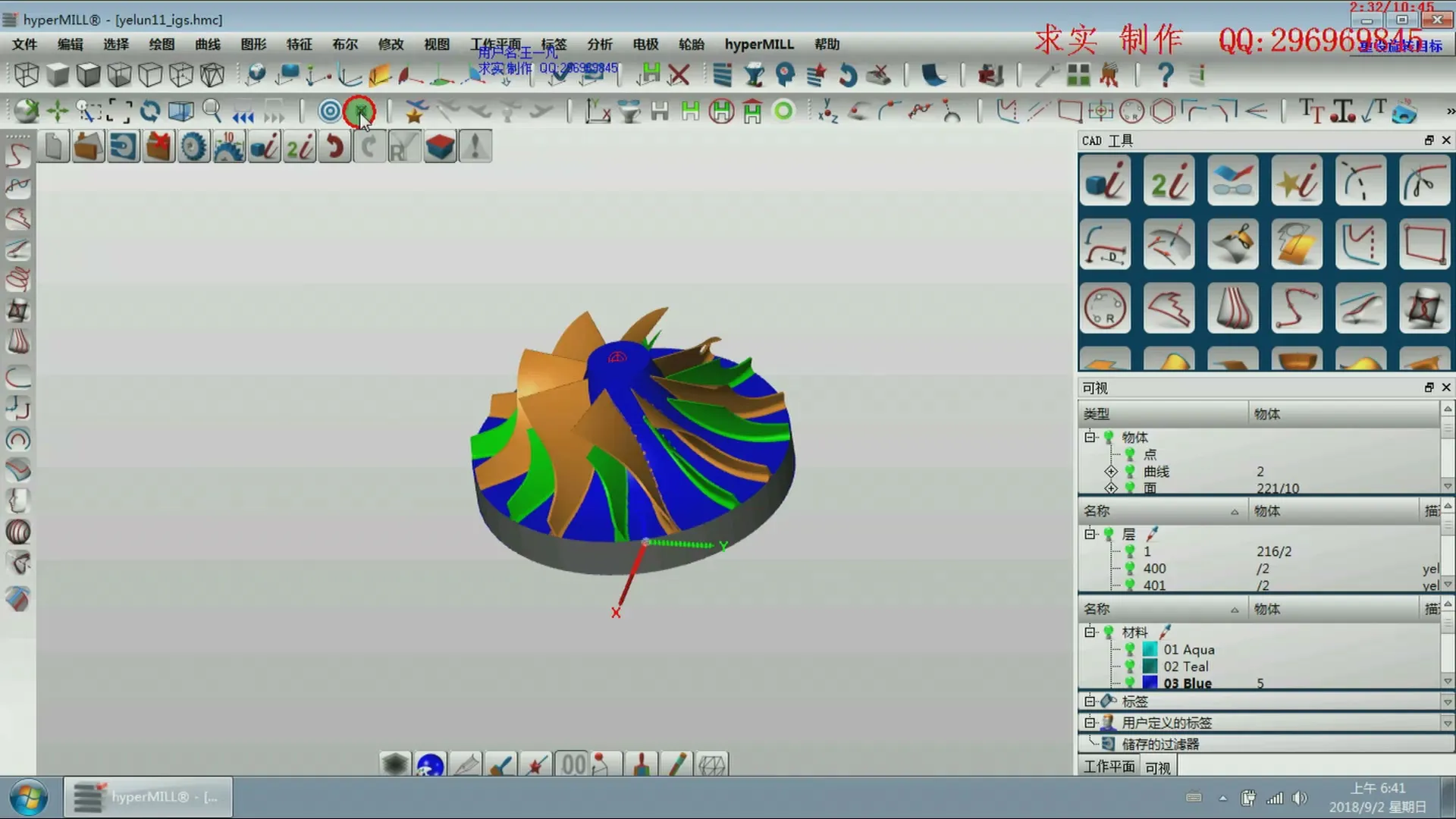Click the red undo arrow icon
1456x819 pixels.
[334, 146]
